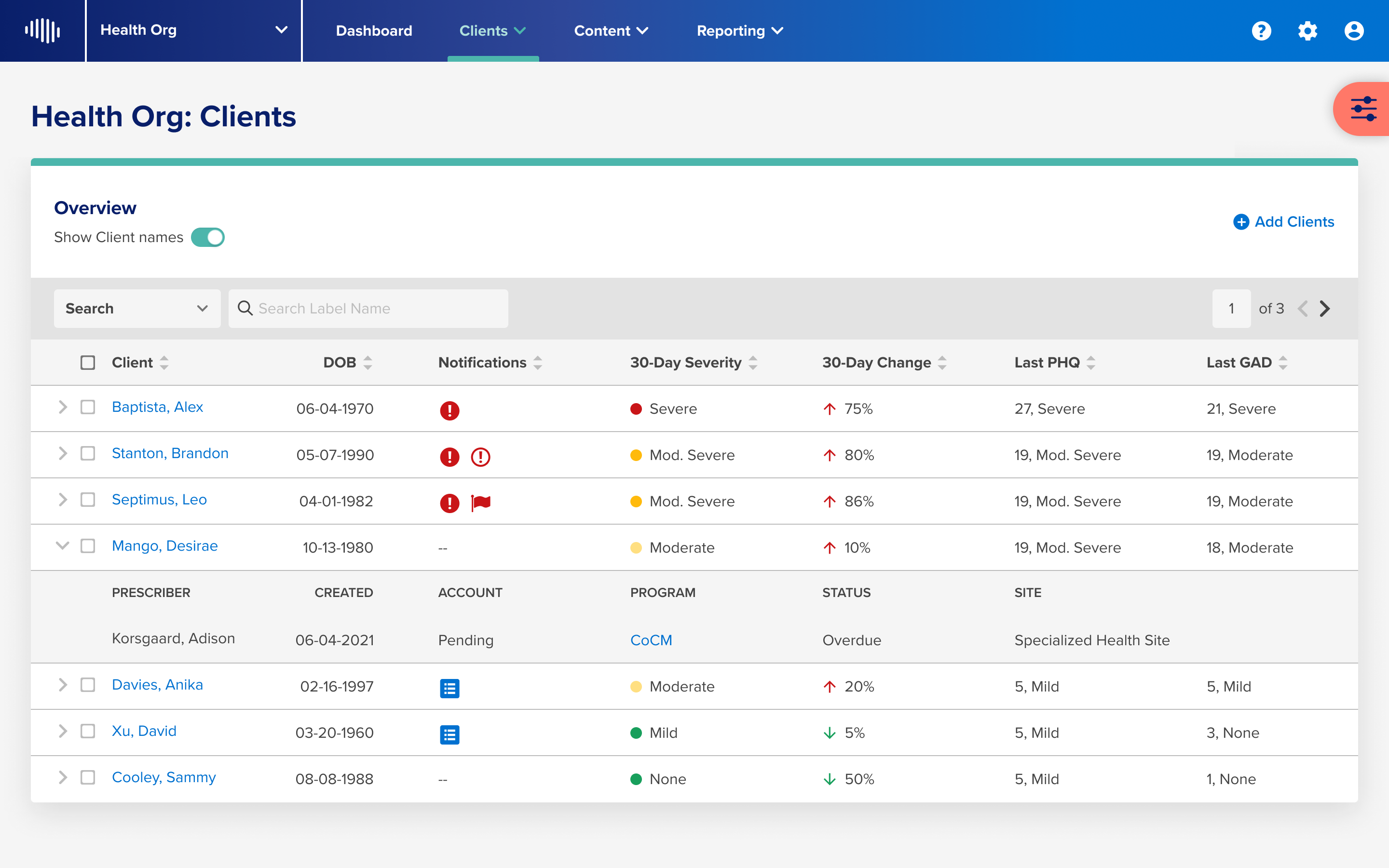Check the checkbox next to Baptista, Alex
Image resolution: width=1389 pixels, height=868 pixels.
point(88,406)
